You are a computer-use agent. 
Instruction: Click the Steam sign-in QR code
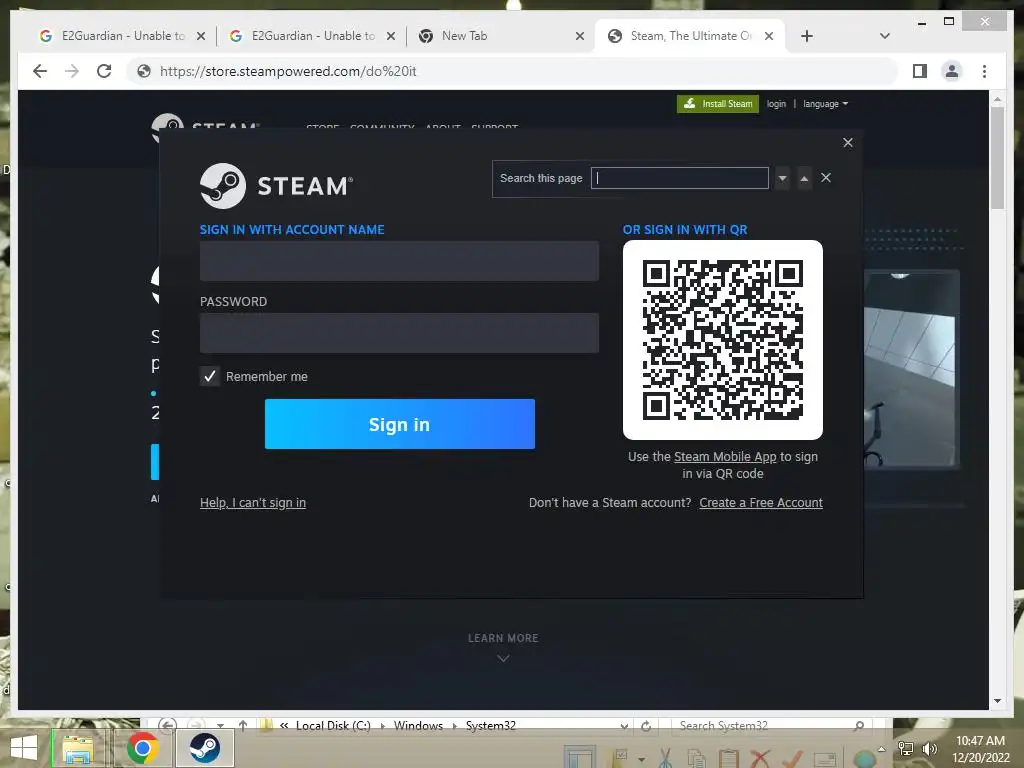point(723,340)
